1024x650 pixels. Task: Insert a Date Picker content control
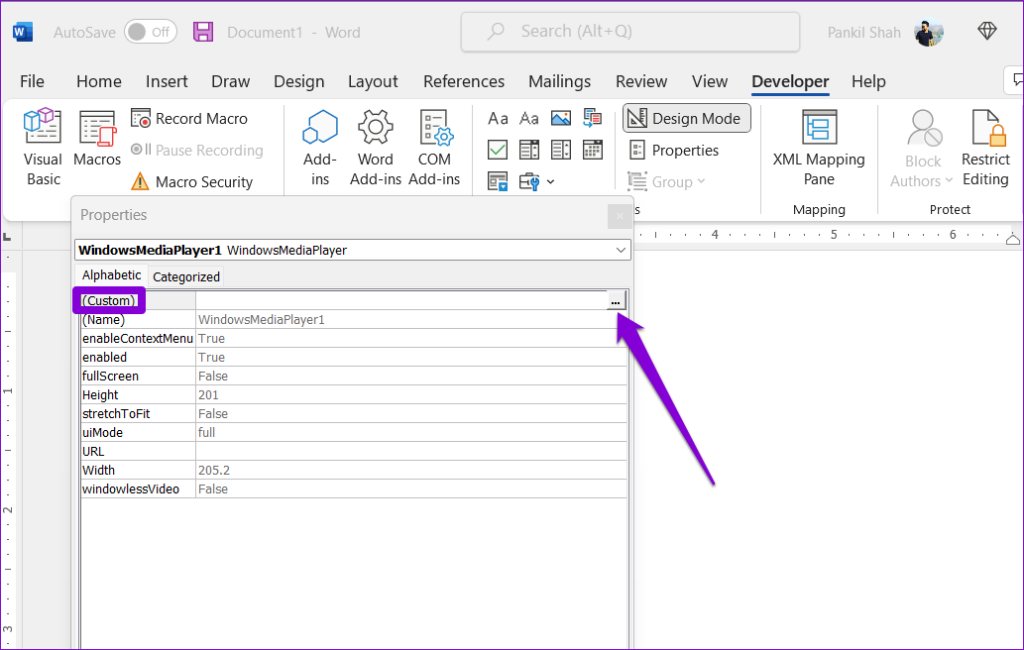point(593,147)
